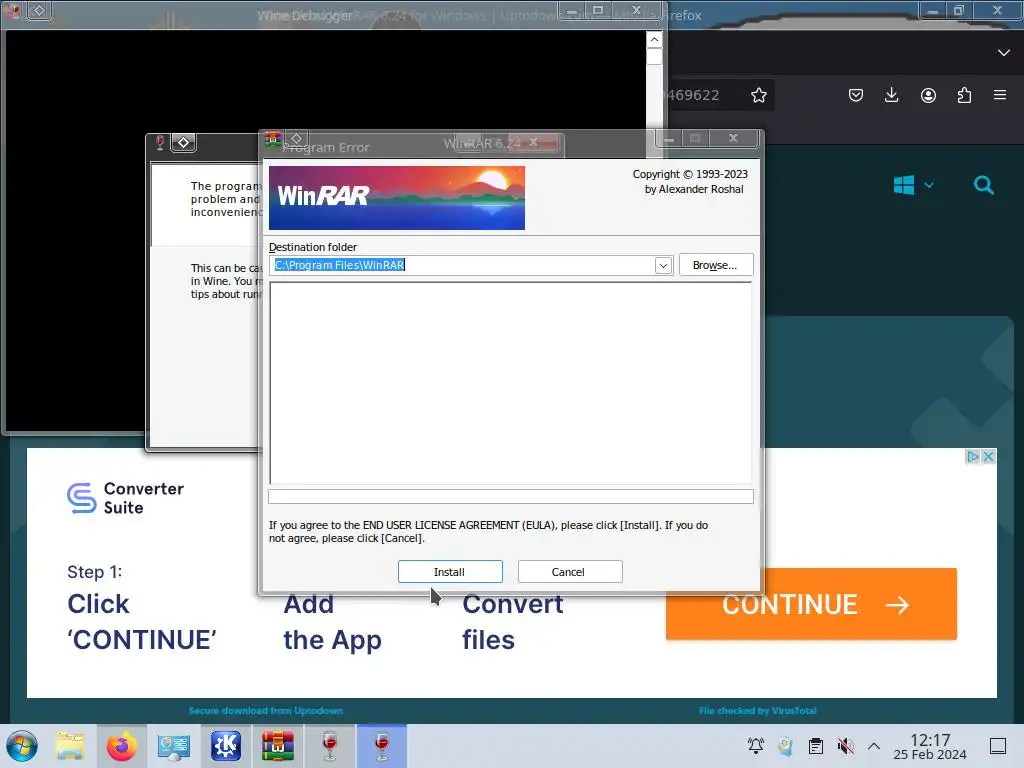Viewport: 1024px width, 768px height.
Task: Click the Wine Debugger window menu diamond icon
Action: click(x=39, y=10)
